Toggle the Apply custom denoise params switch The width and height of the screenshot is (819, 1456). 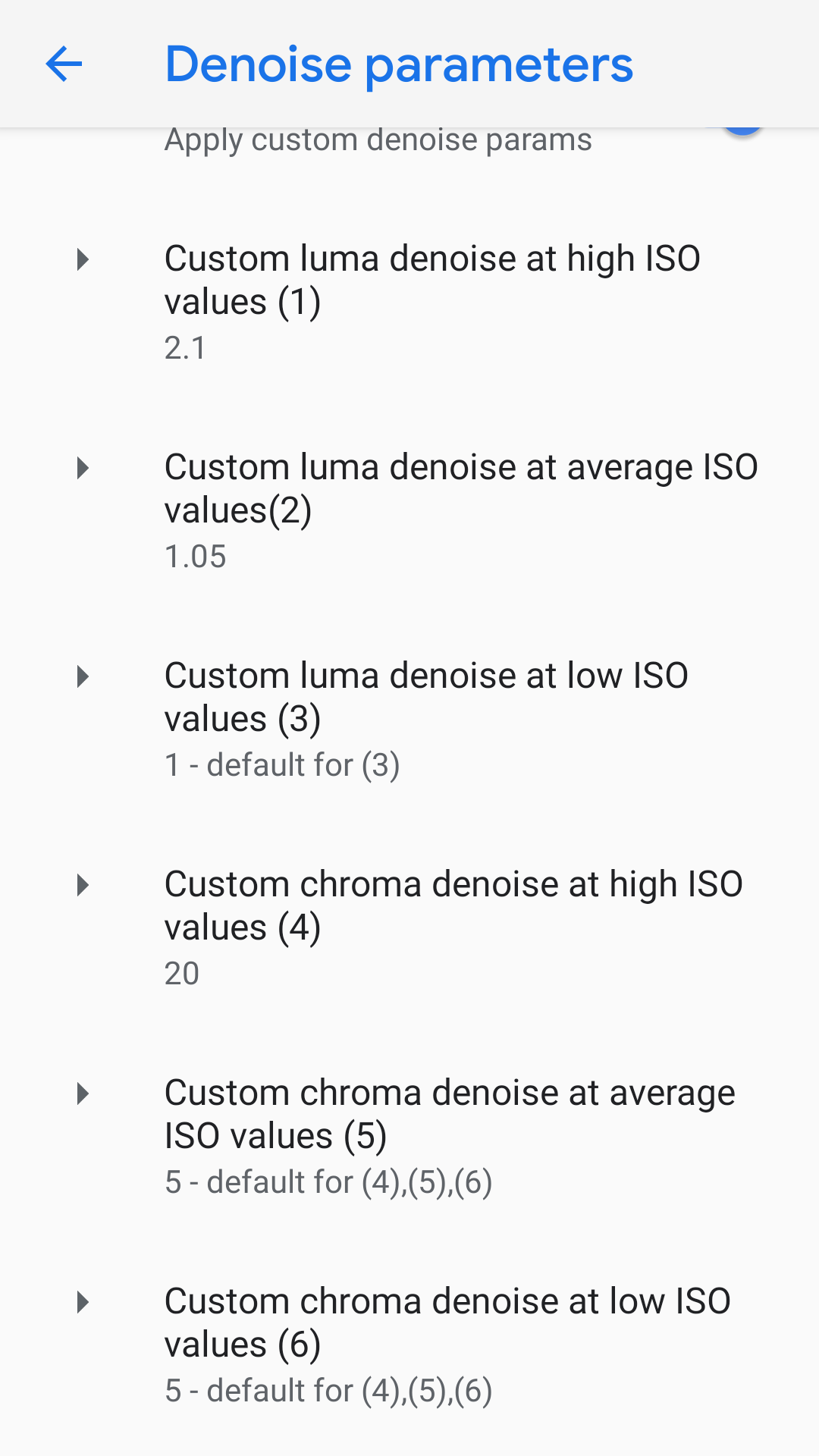coord(742,133)
